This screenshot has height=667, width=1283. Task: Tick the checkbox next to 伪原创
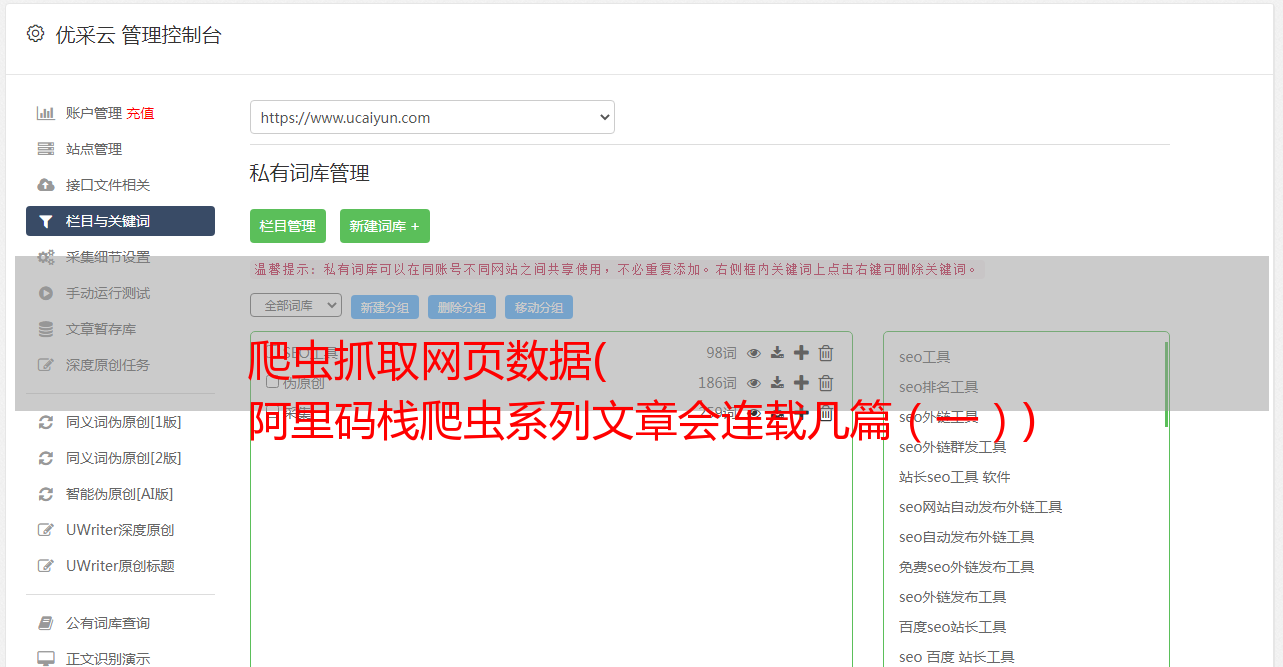tap(272, 382)
